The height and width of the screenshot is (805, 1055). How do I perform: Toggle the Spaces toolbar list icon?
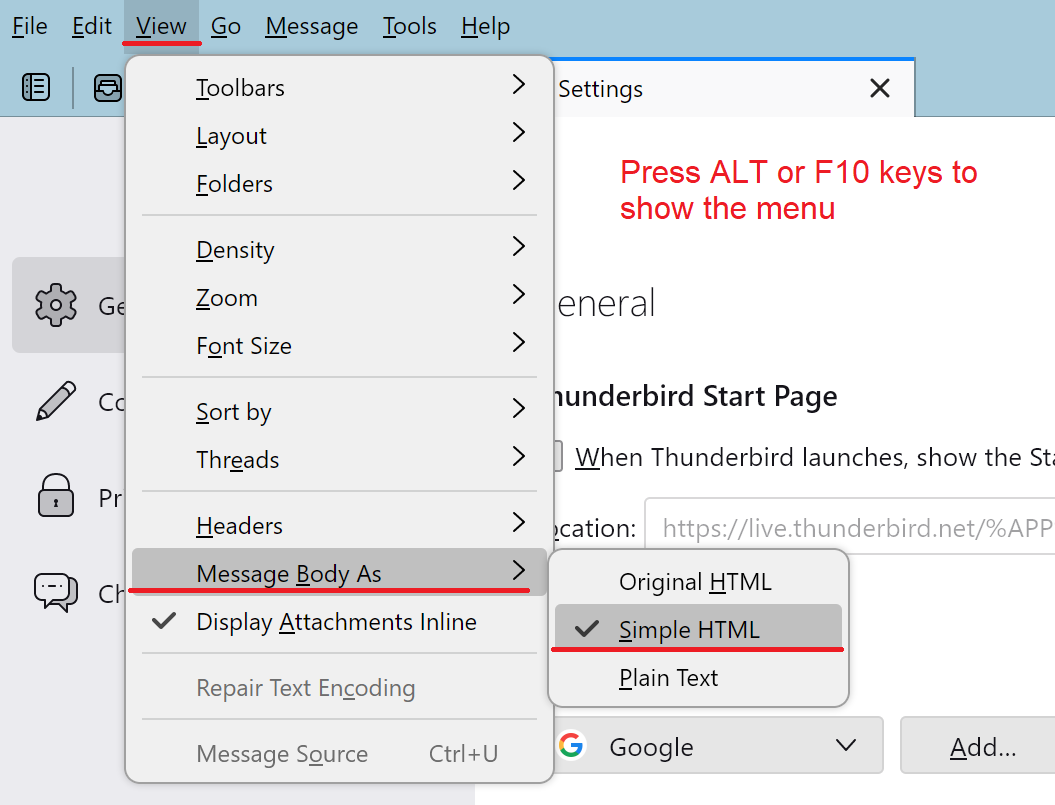tap(36, 88)
